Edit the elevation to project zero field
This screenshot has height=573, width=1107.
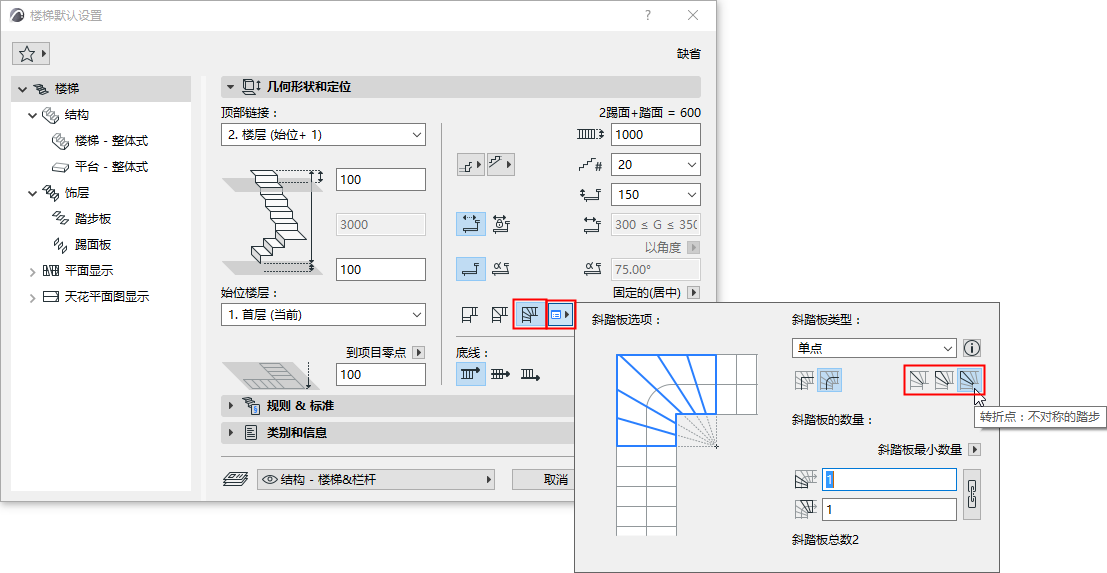[x=381, y=374]
